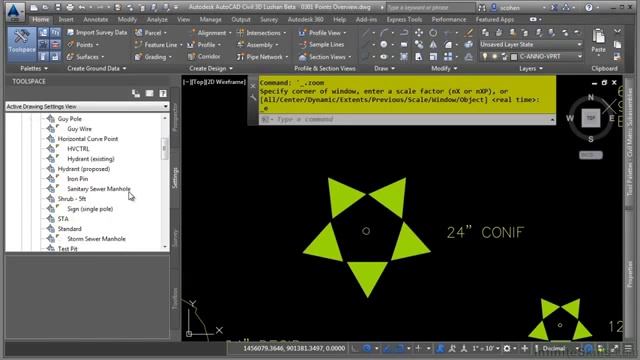Expand the Draw panel
The height and width of the screenshot is (360, 640).
coord(384,69)
